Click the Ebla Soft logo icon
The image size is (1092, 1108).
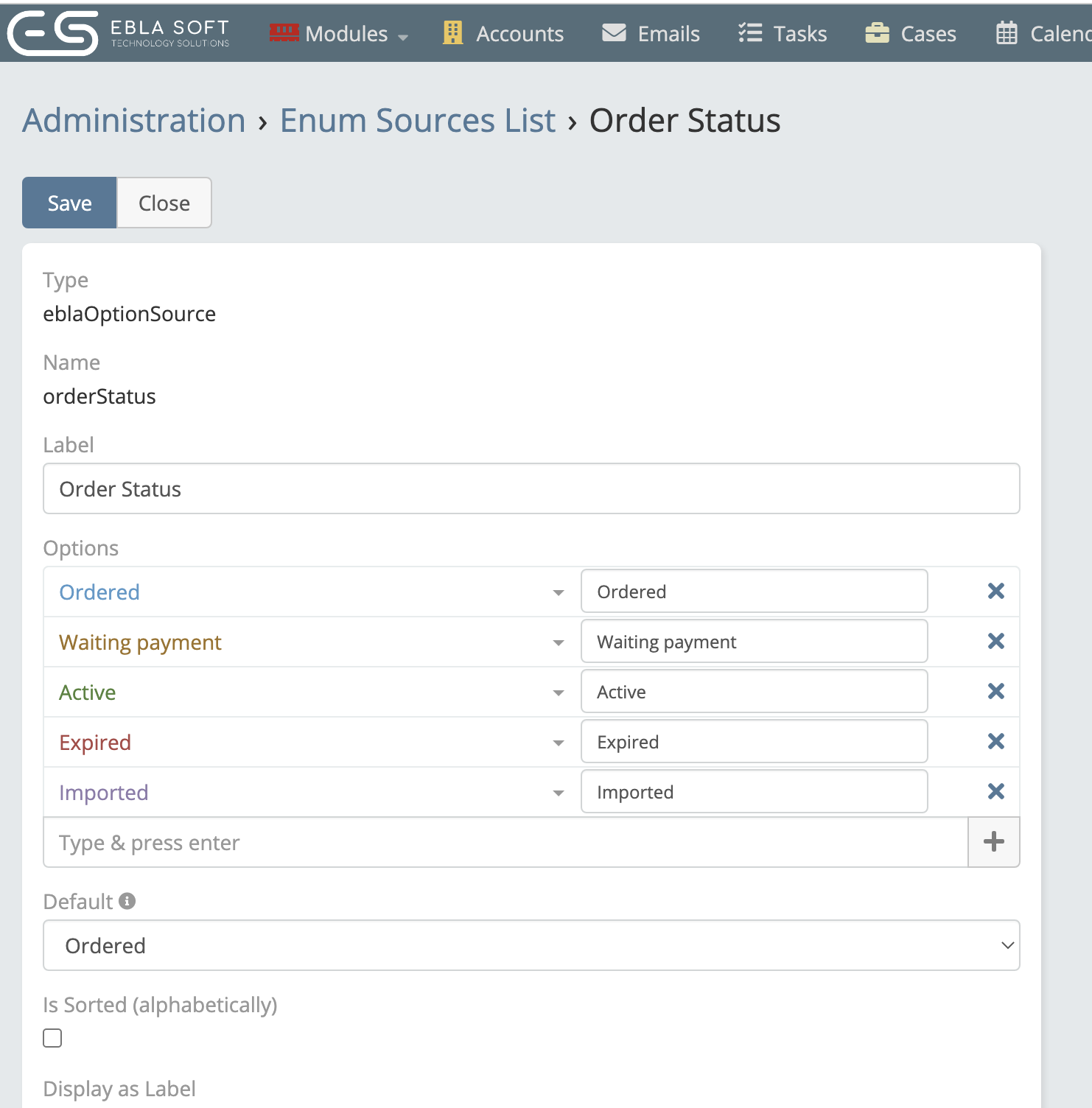(53, 33)
